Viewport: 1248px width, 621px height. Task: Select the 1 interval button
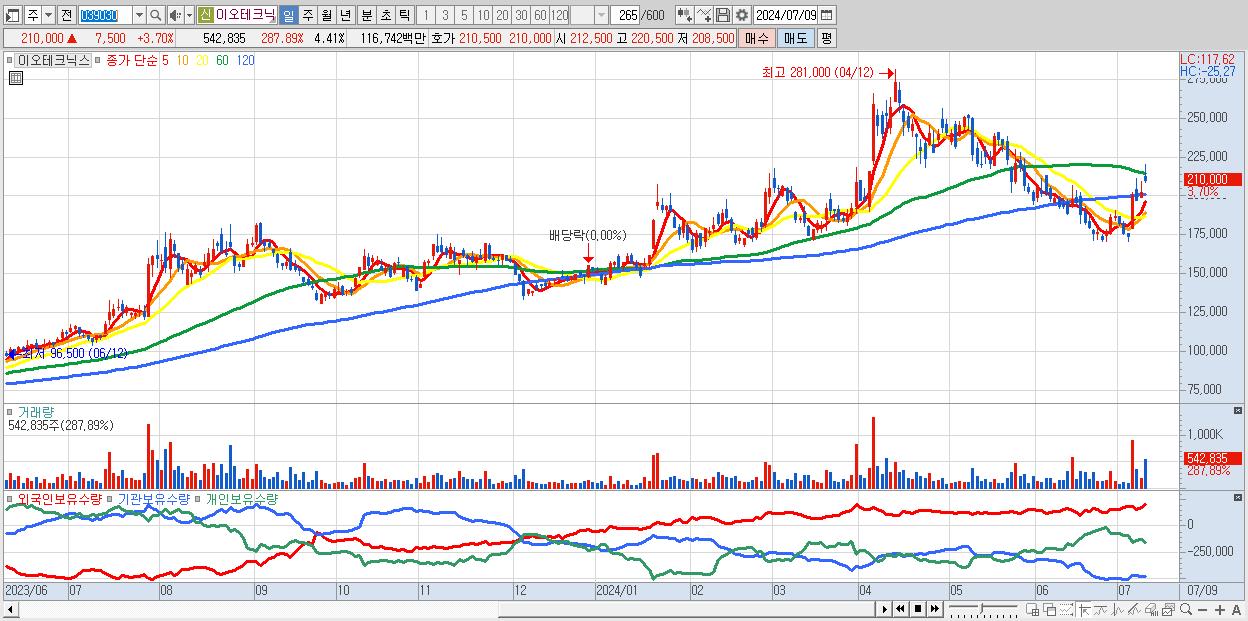tap(425, 15)
